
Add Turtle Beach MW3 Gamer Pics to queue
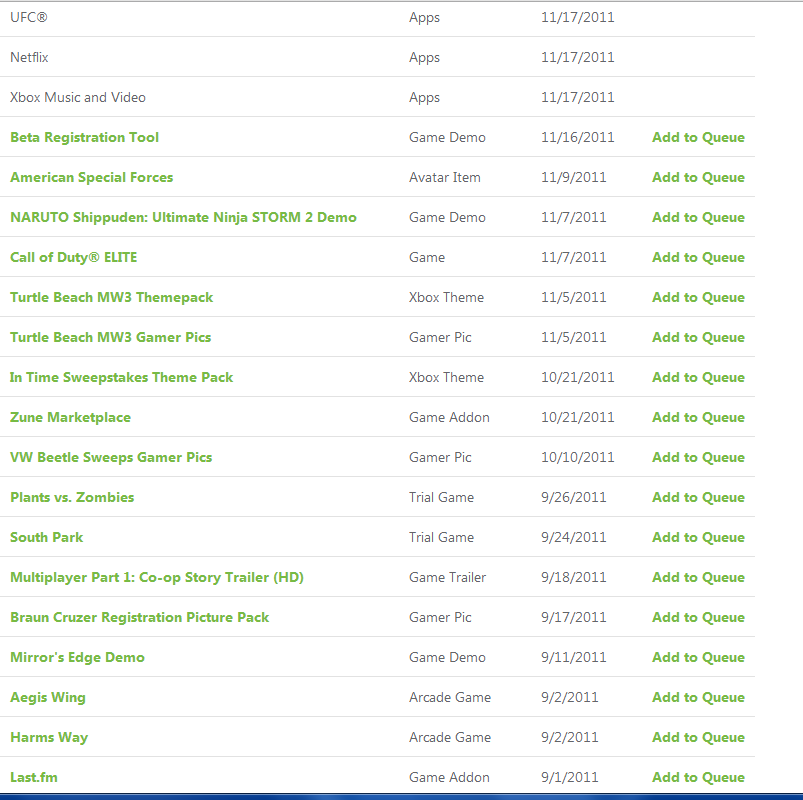[x=698, y=337]
